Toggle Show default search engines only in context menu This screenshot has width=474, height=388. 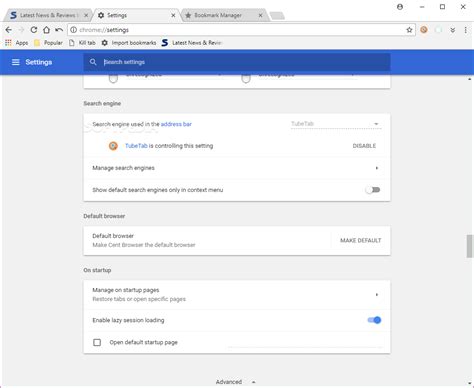373,190
